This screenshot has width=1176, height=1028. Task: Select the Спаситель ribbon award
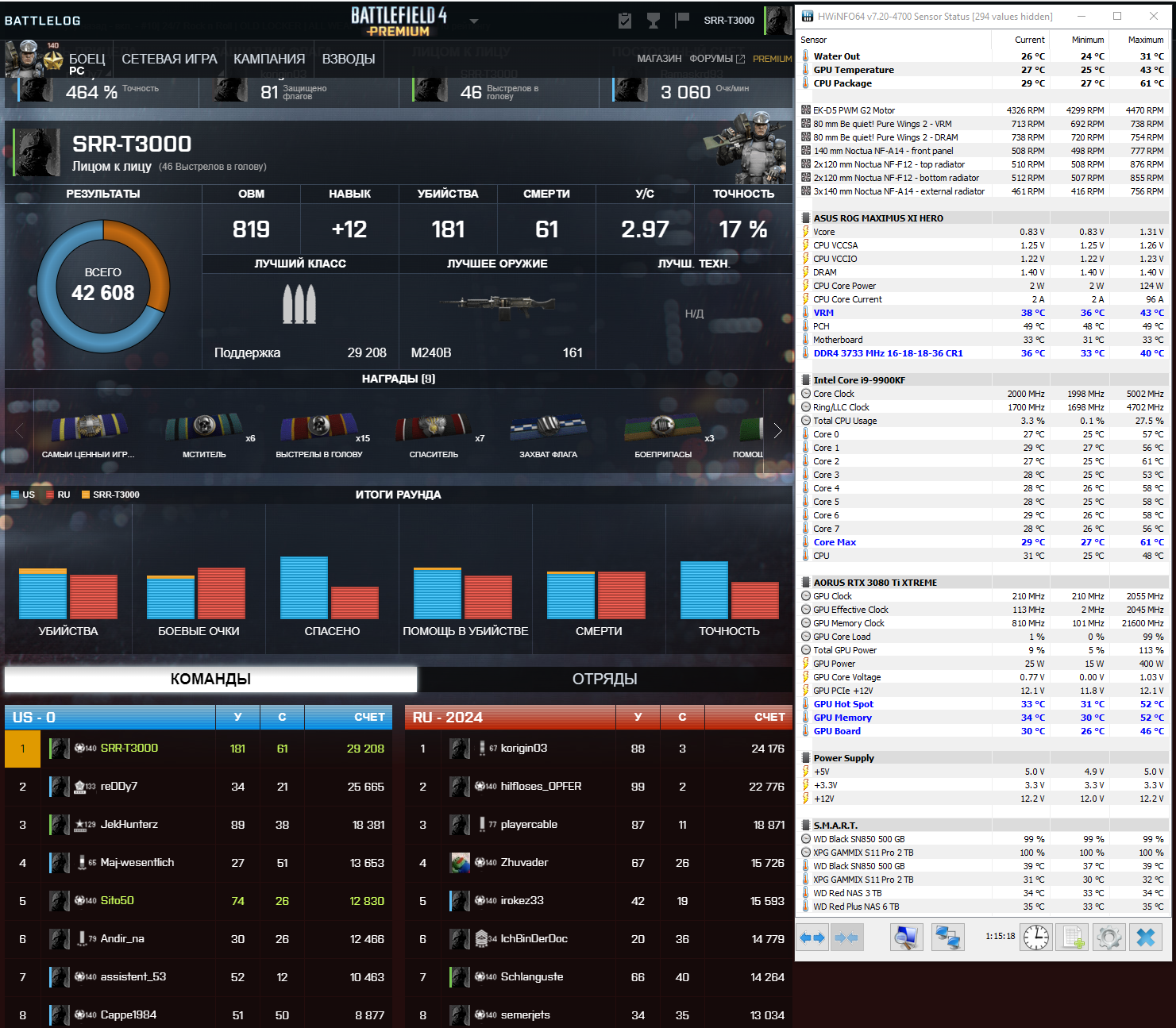(x=434, y=427)
